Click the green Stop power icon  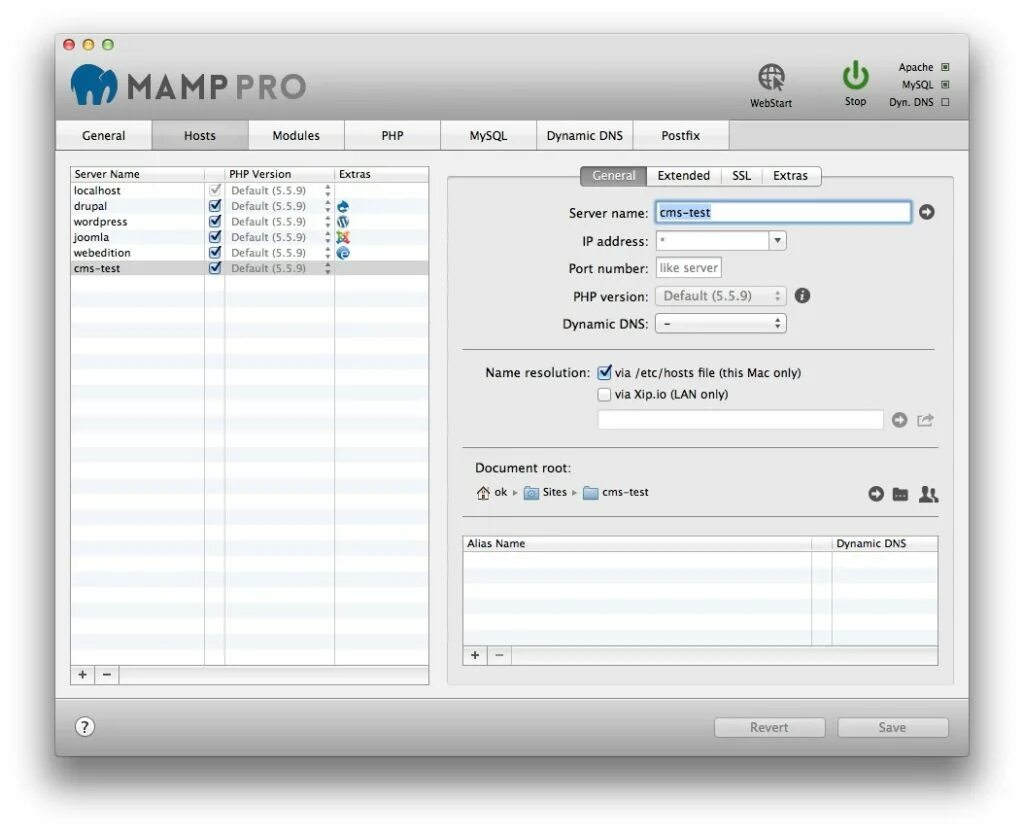coord(855,76)
